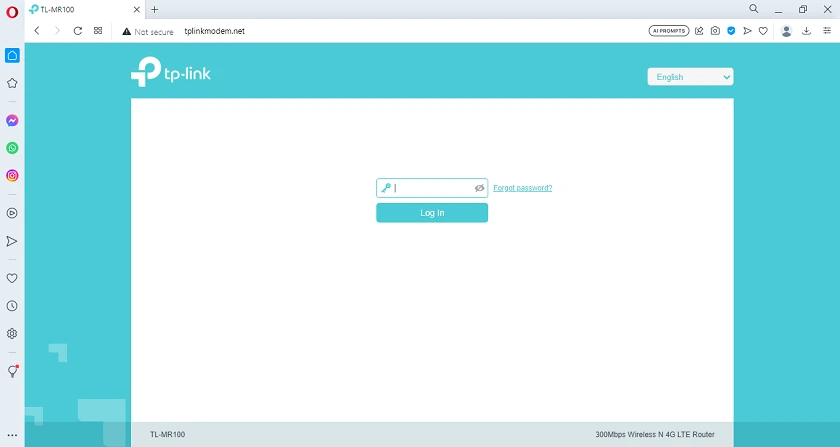
Task: Open the Downloads icon
Action: point(806,31)
